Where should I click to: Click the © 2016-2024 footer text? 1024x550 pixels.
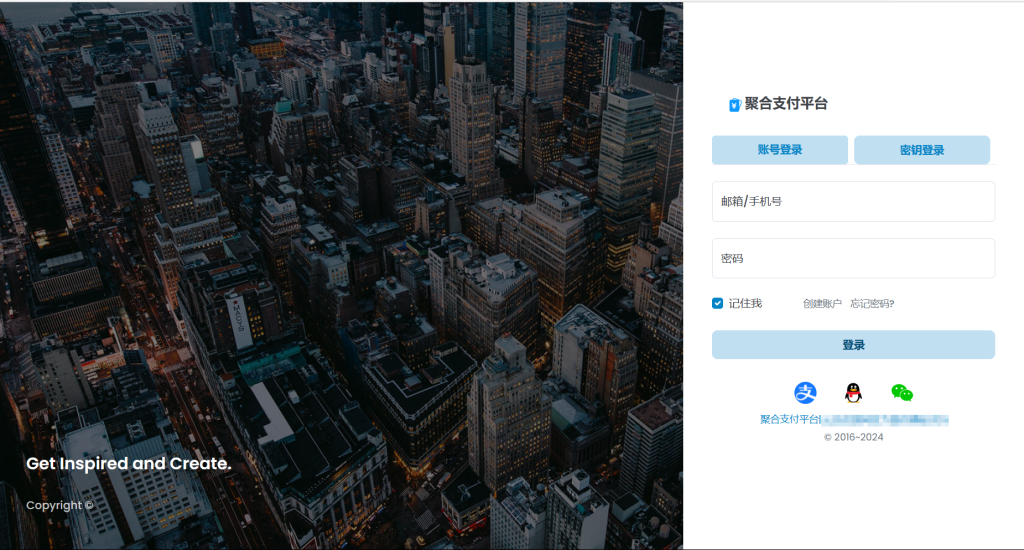point(854,437)
